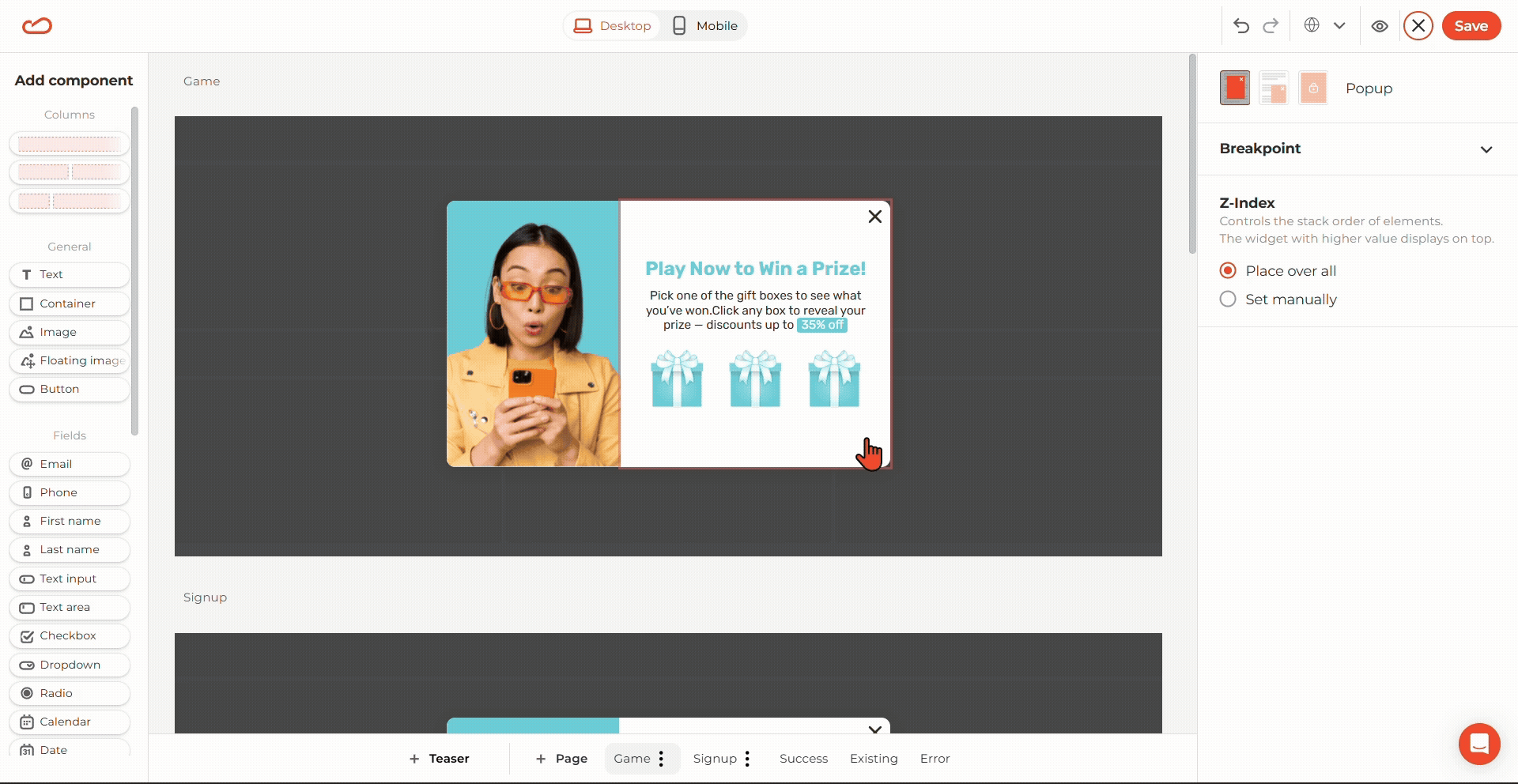Switch to the Signup page tab
This screenshot has height=784, width=1518.
(x=714, y=759)
